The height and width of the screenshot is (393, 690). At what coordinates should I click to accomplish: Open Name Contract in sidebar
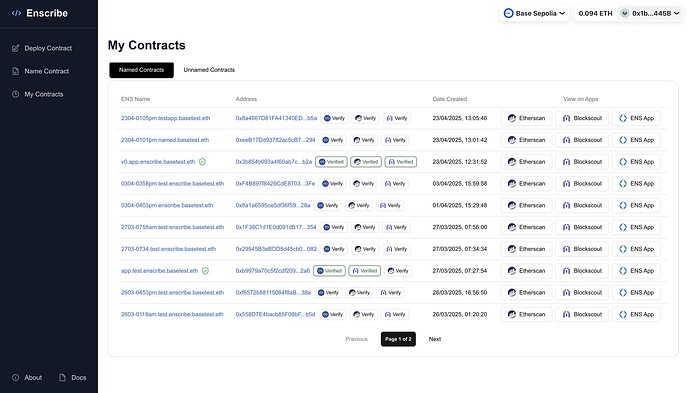click(40, 71)
